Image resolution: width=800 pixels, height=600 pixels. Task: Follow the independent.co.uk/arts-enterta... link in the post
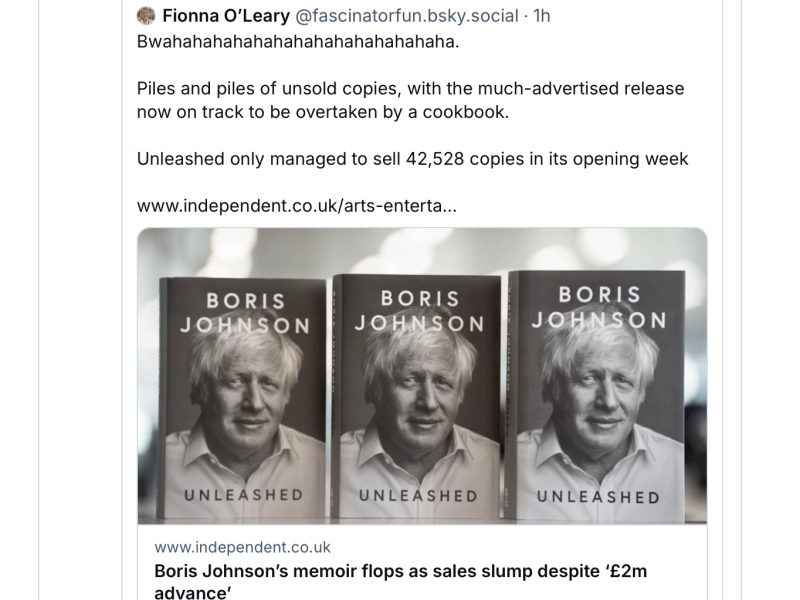[297, 206]
